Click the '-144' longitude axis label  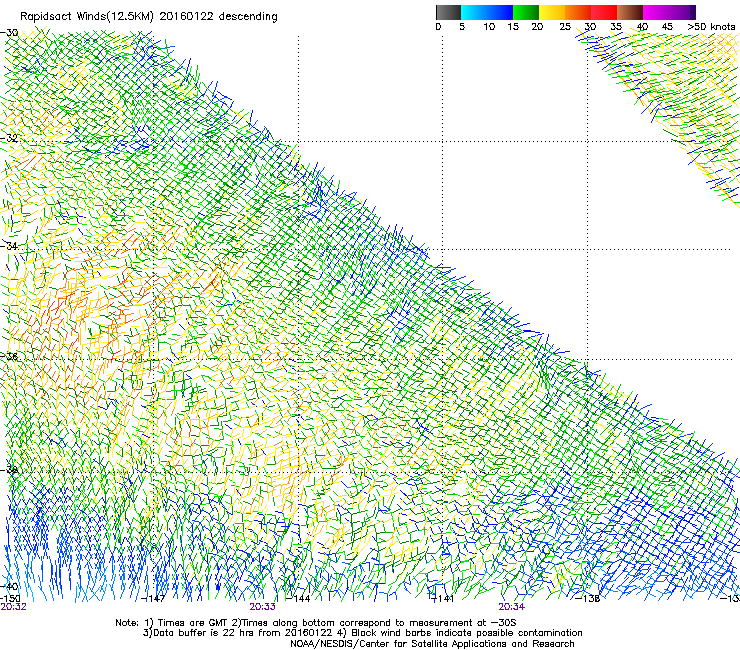click(298, 599)
